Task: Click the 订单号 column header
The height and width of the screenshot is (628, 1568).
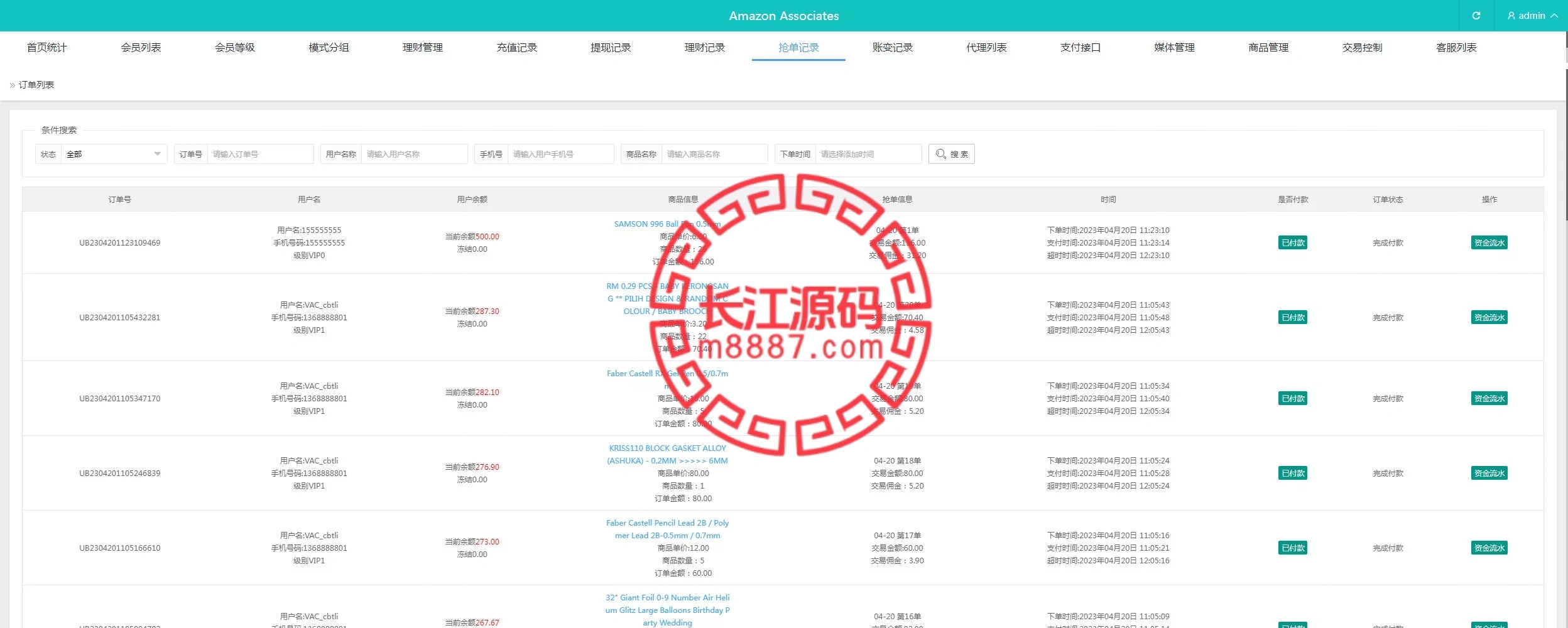Action: pyautogui.click(x=119, y=200)
